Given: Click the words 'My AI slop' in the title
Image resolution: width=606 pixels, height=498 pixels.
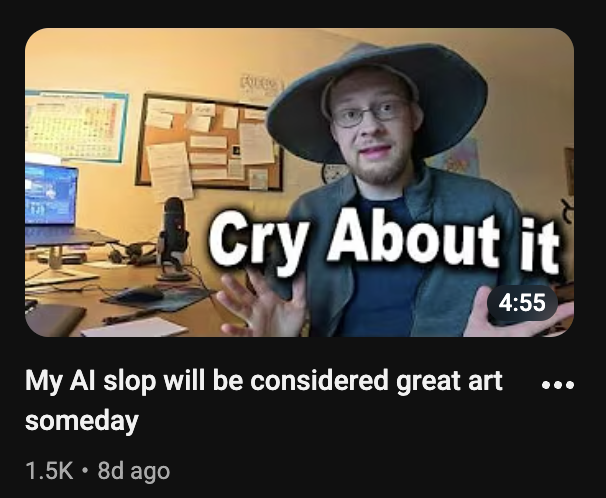Looking at the screenshot, I should point(91,381).
